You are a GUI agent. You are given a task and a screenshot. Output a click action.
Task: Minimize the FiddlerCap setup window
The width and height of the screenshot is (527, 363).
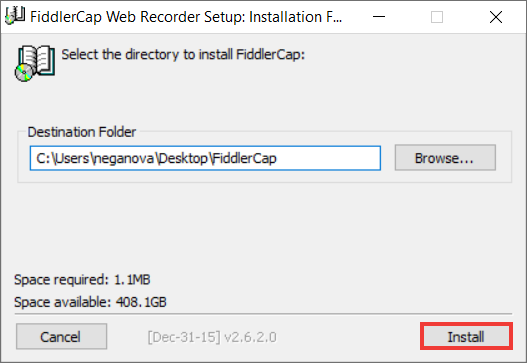click(x=379, y=17)
